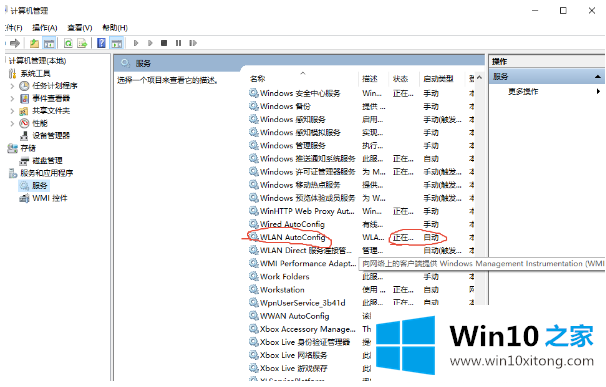Click gear icon of WLAN AutoConfig service
This screenshot has height=387, width=606.
pos(254,237)
